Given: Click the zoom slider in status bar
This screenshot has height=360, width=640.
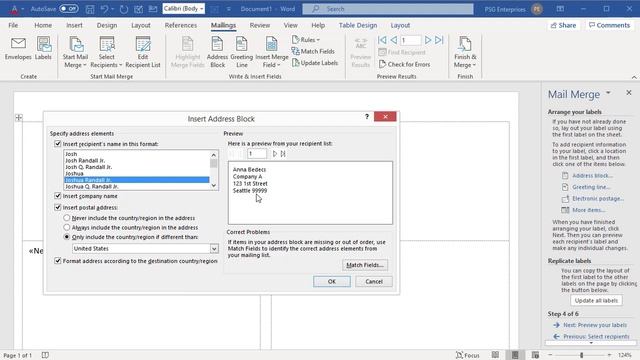Looking at the screenshot, I should (581, 355).
